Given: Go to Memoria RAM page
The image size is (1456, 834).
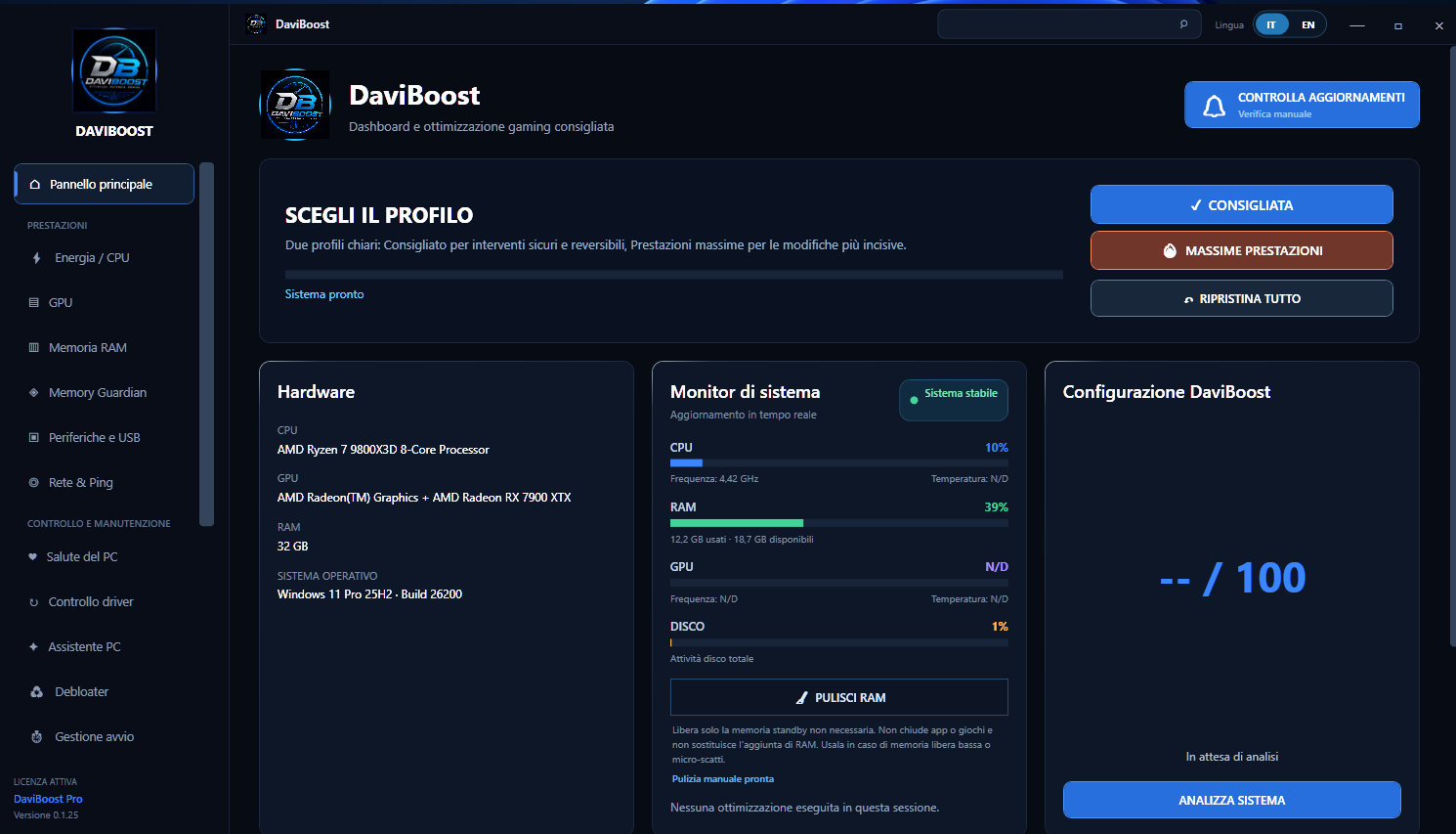Looking at the screenshot, I should pos(105,348).
